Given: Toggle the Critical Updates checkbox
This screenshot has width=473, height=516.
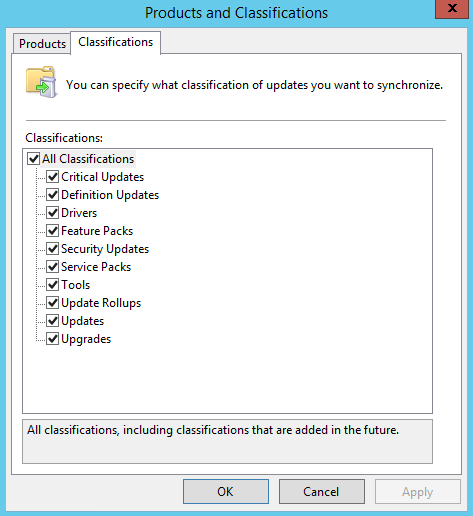Looking at the screenshot, I should (52, 177).
